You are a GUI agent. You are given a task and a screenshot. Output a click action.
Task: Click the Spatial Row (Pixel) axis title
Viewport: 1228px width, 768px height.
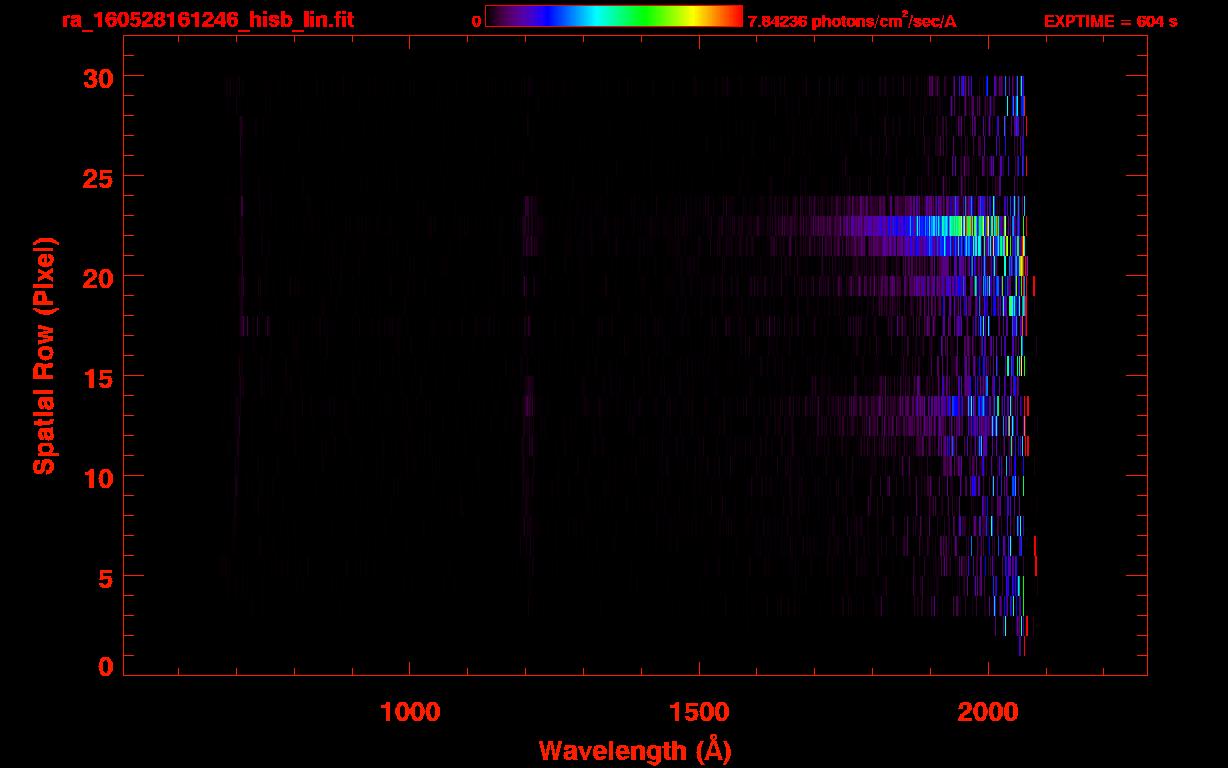pos(44,356)
